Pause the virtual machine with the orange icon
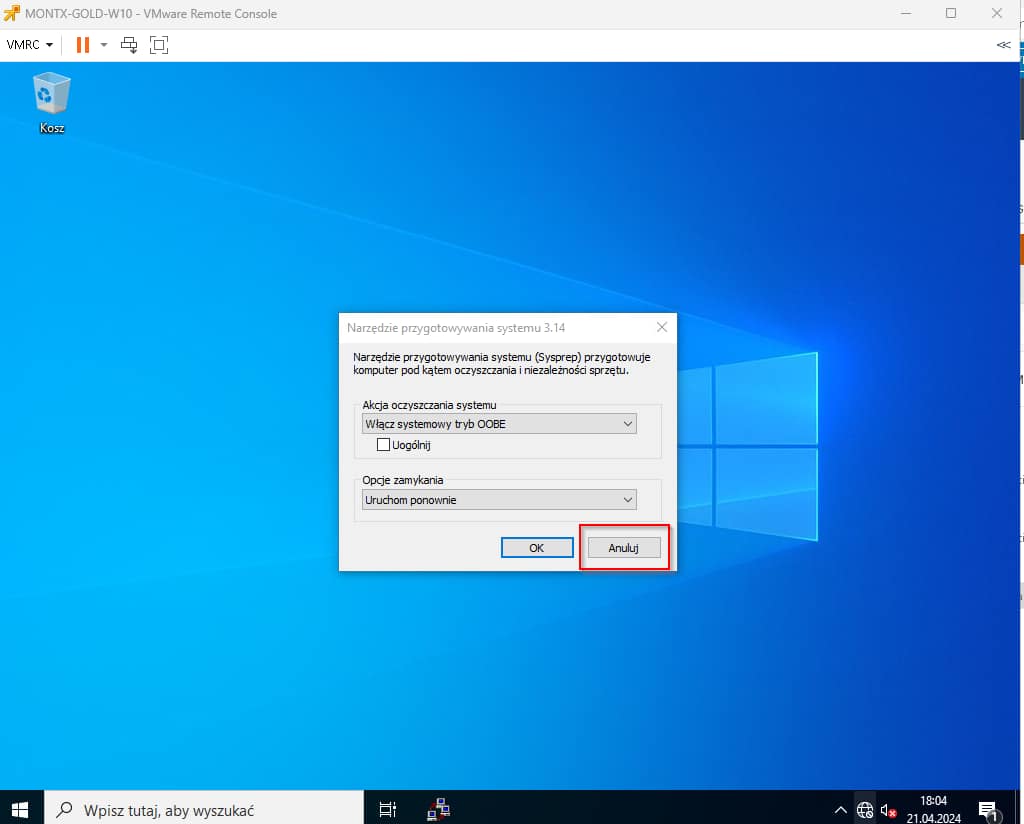Viewport: 1024px width, 824px height. point(82,44)
